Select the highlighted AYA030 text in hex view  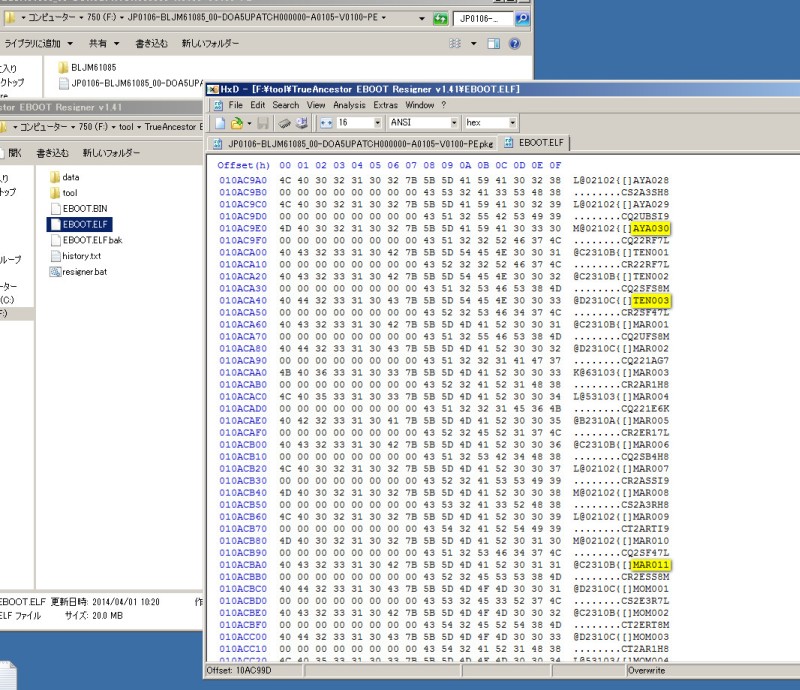651,228
